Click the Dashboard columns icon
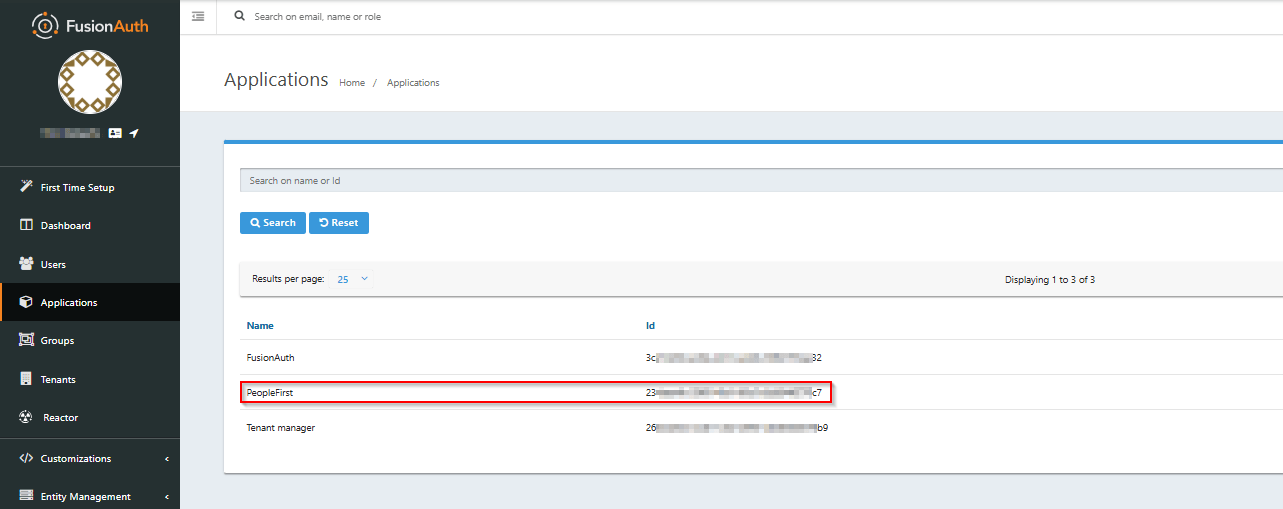 pos(26,225)
